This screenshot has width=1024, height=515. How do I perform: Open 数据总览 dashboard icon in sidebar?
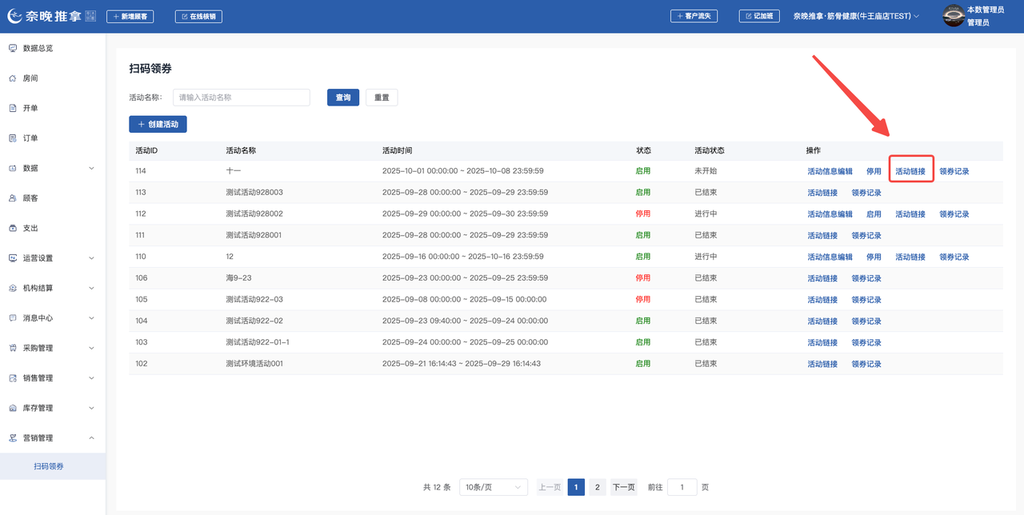coord(12,48)
